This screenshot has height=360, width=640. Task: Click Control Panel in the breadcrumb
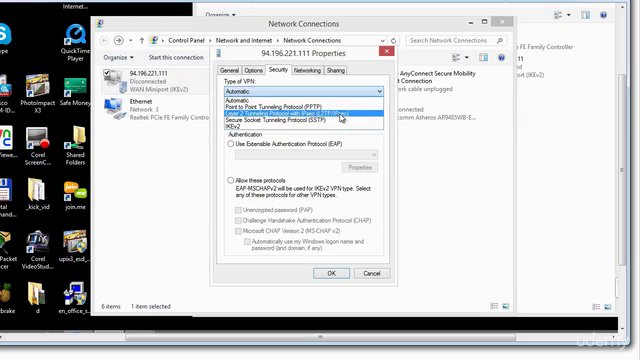186,40
